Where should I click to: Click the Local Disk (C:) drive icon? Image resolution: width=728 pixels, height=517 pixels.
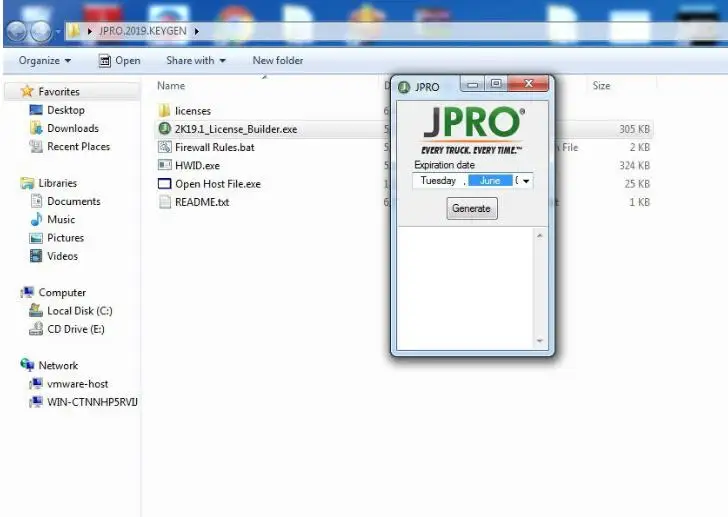pyautogui.click(x=36, y=310)
